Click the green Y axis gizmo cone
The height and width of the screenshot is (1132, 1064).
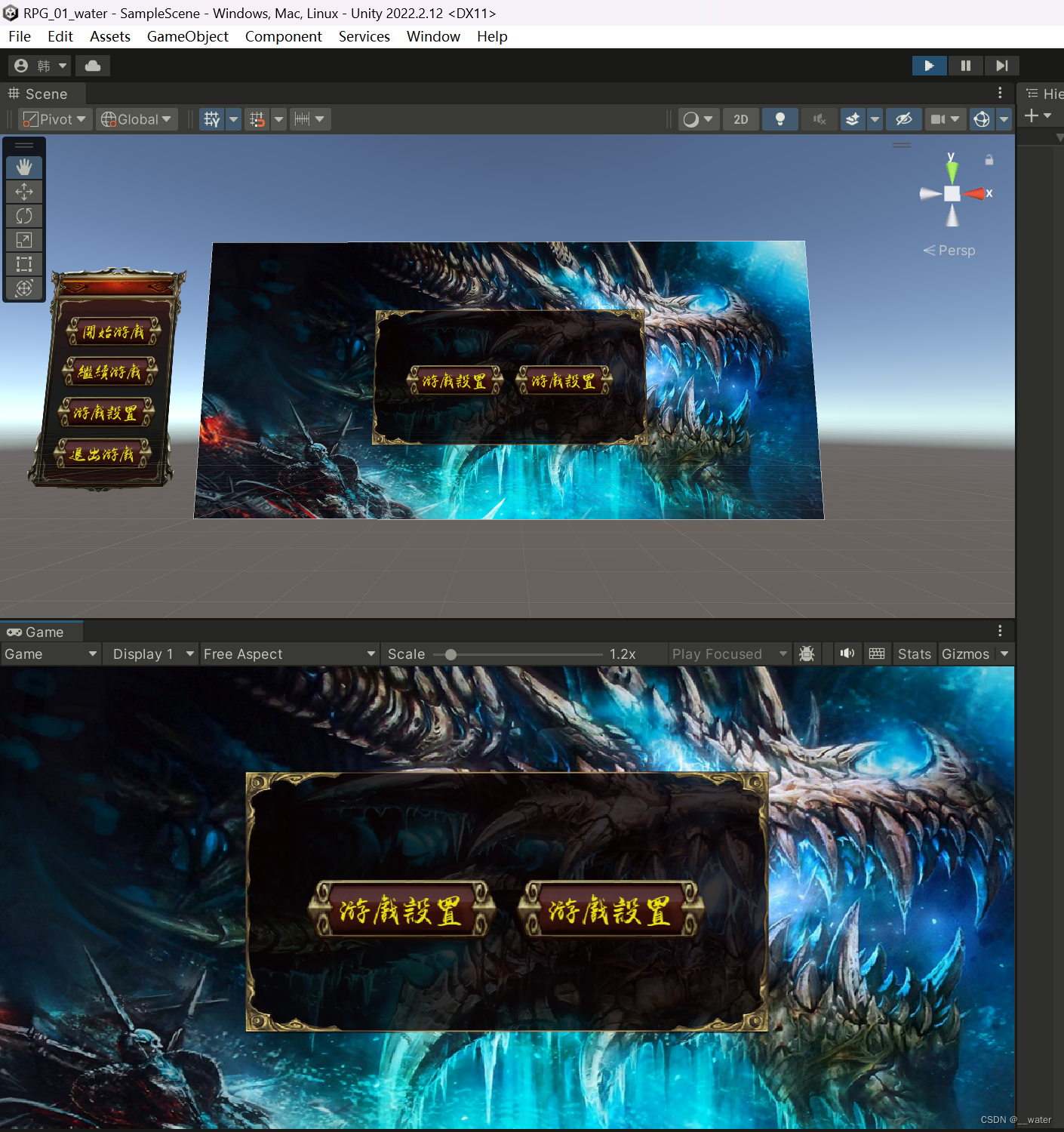pyautogui.click(x=952, y=171)
